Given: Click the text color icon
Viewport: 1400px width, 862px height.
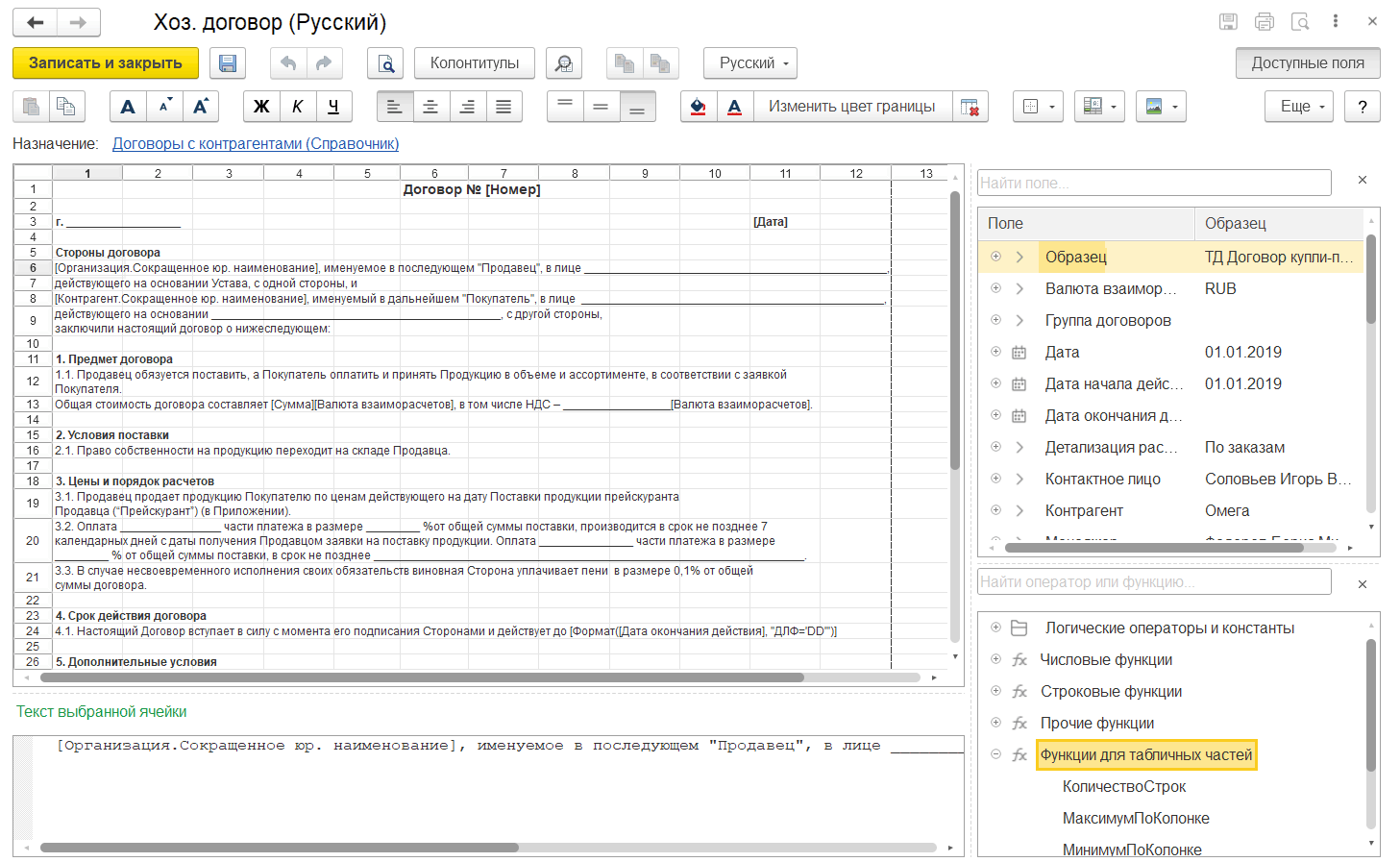Looking at the screenshot, I should click(734, 107).
